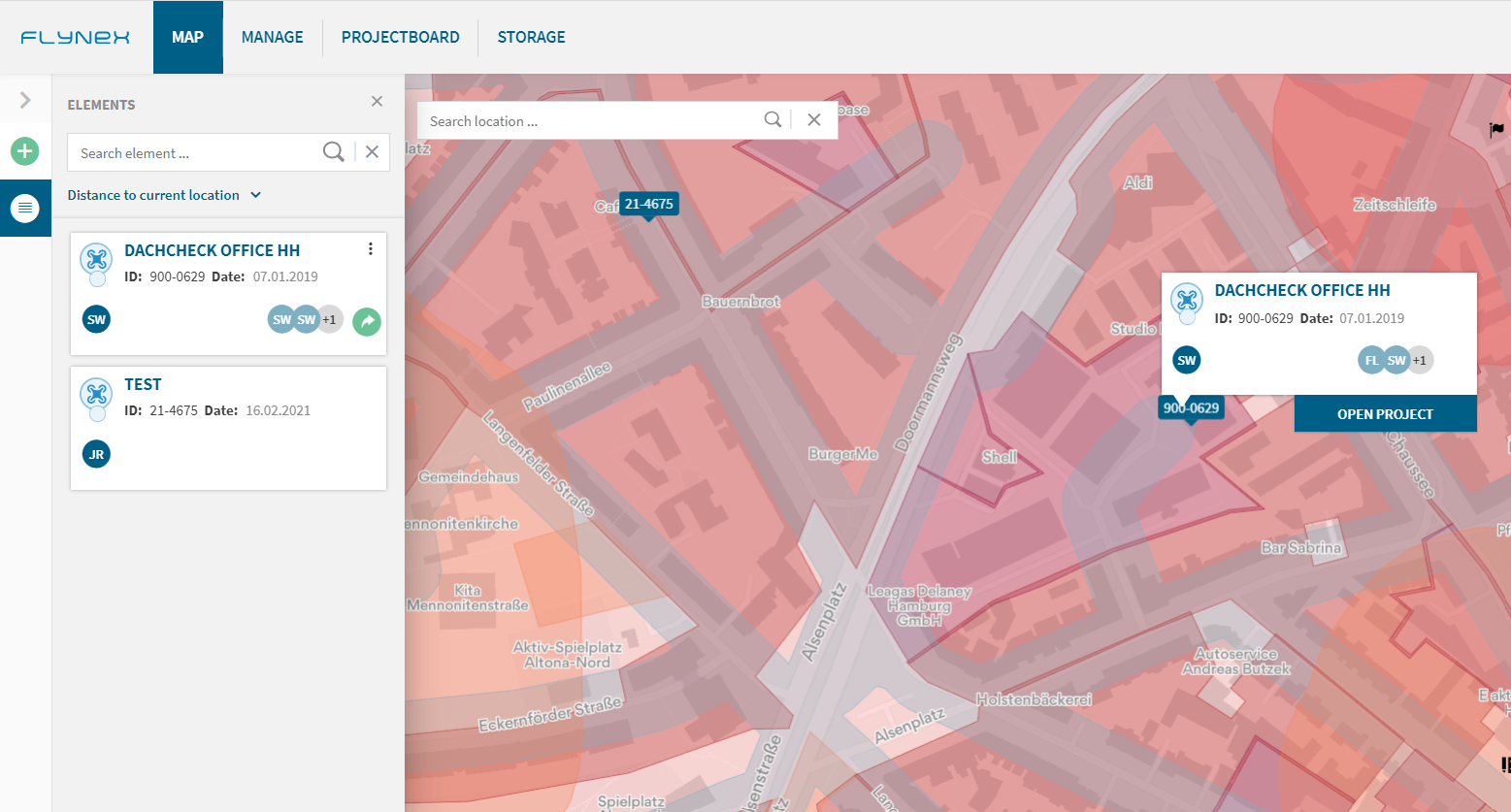Click date 07.01.2019 on DACHCHECK list card
This screenshot has height=812, width=1511.
pos(285,276)
